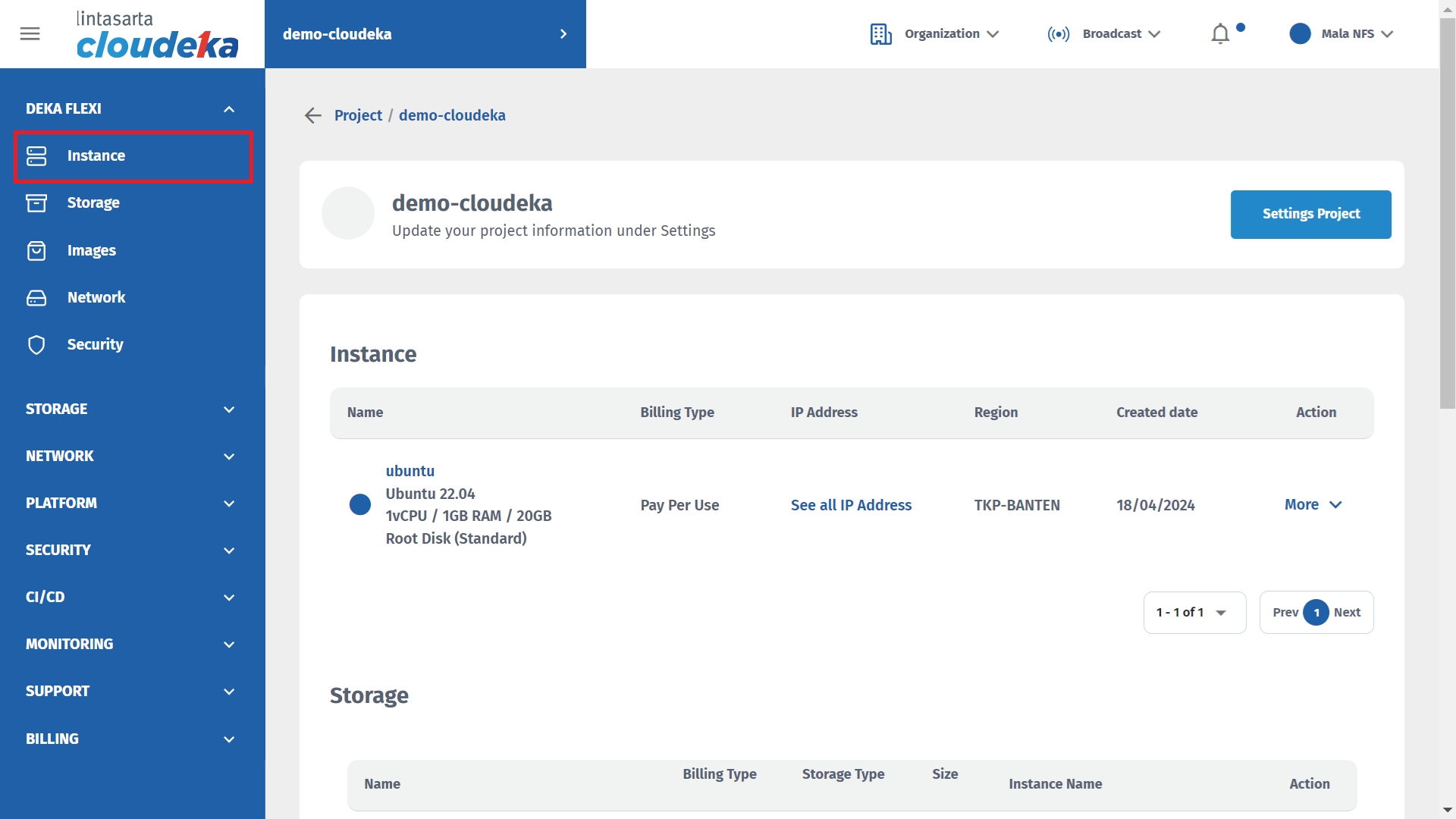Click the Network drive icon in sidebar
This screenshot has width=1456, height=819.
[36, 297]
